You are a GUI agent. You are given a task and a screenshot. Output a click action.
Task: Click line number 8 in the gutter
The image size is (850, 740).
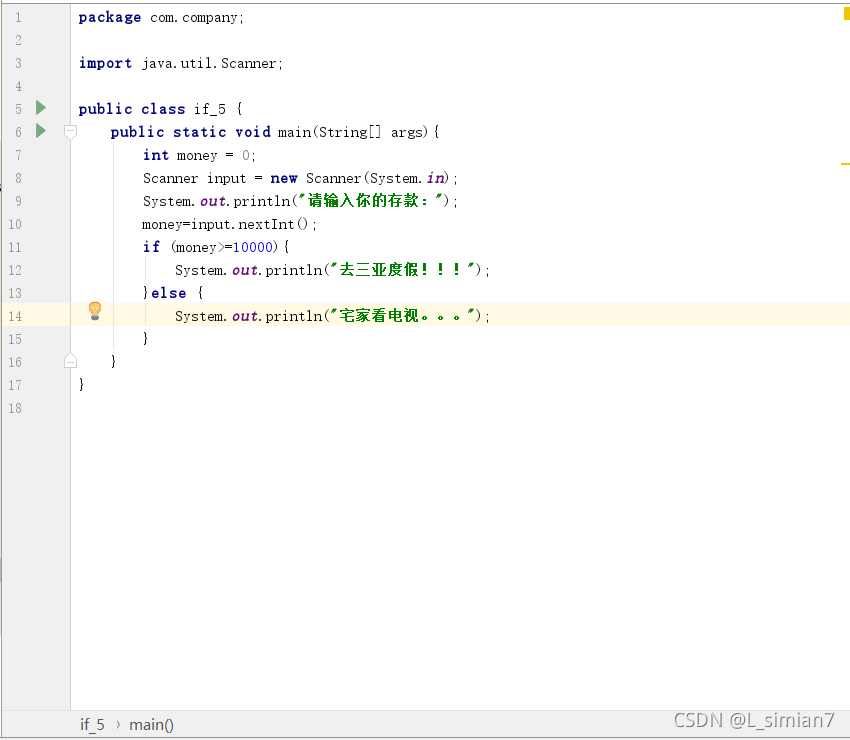(x=18, y=178)
